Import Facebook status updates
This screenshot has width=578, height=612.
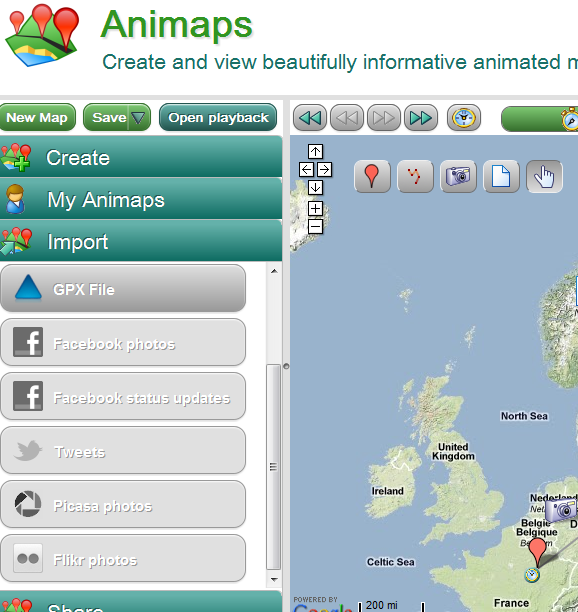123,397
